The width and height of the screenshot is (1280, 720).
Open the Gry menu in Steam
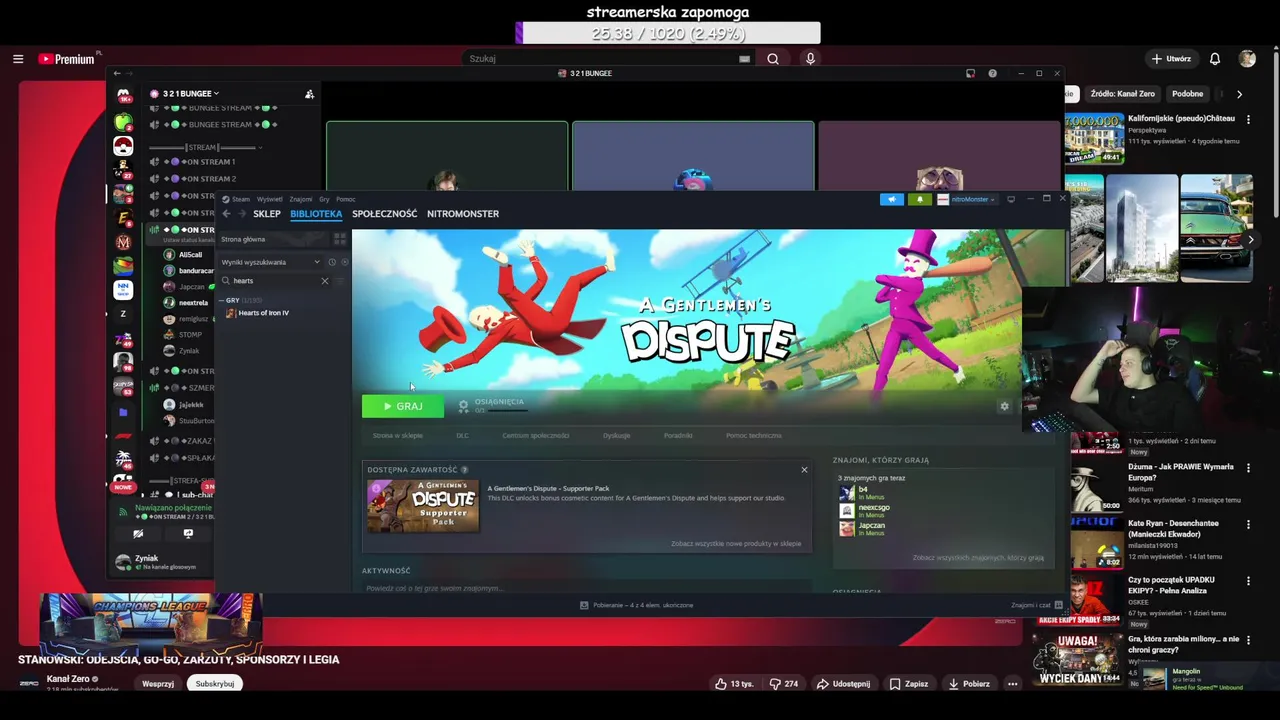pos(324,199)
